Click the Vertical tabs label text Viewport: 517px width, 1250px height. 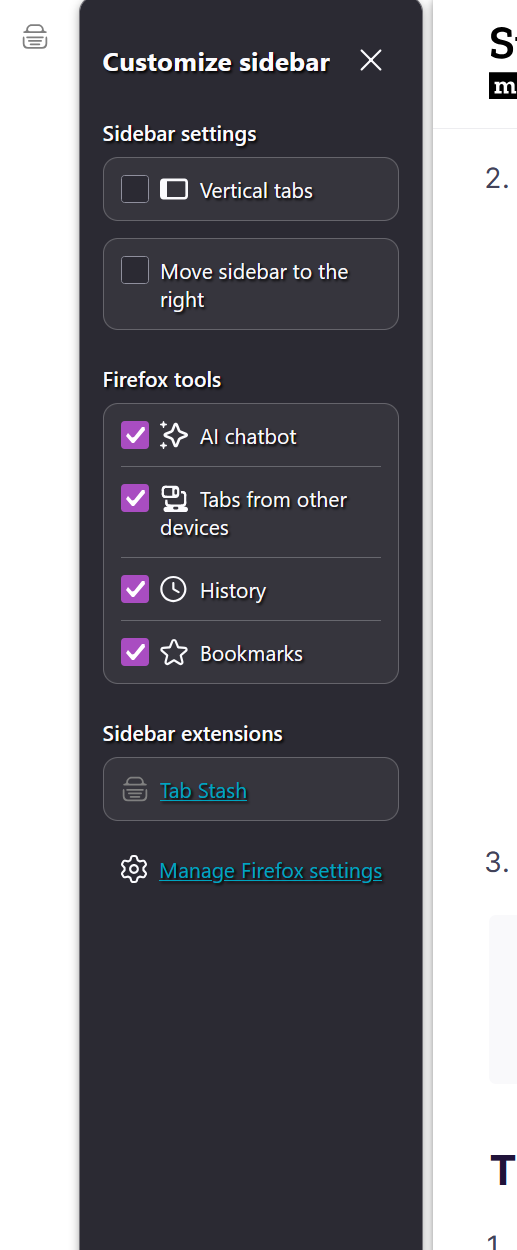(256, 190)
